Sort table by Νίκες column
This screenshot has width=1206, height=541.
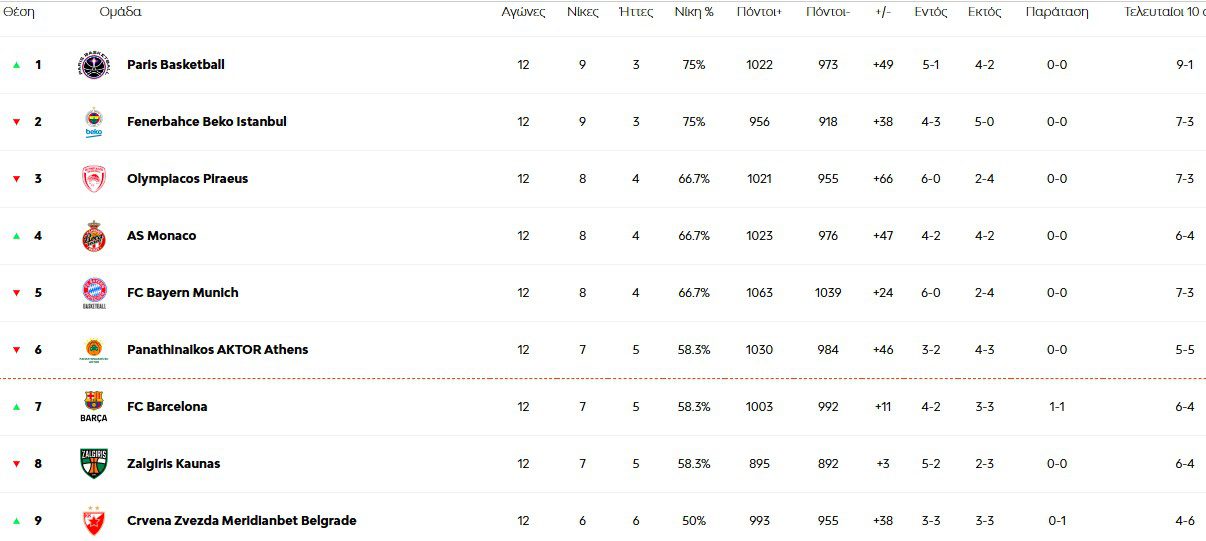[x=583, y=12]
